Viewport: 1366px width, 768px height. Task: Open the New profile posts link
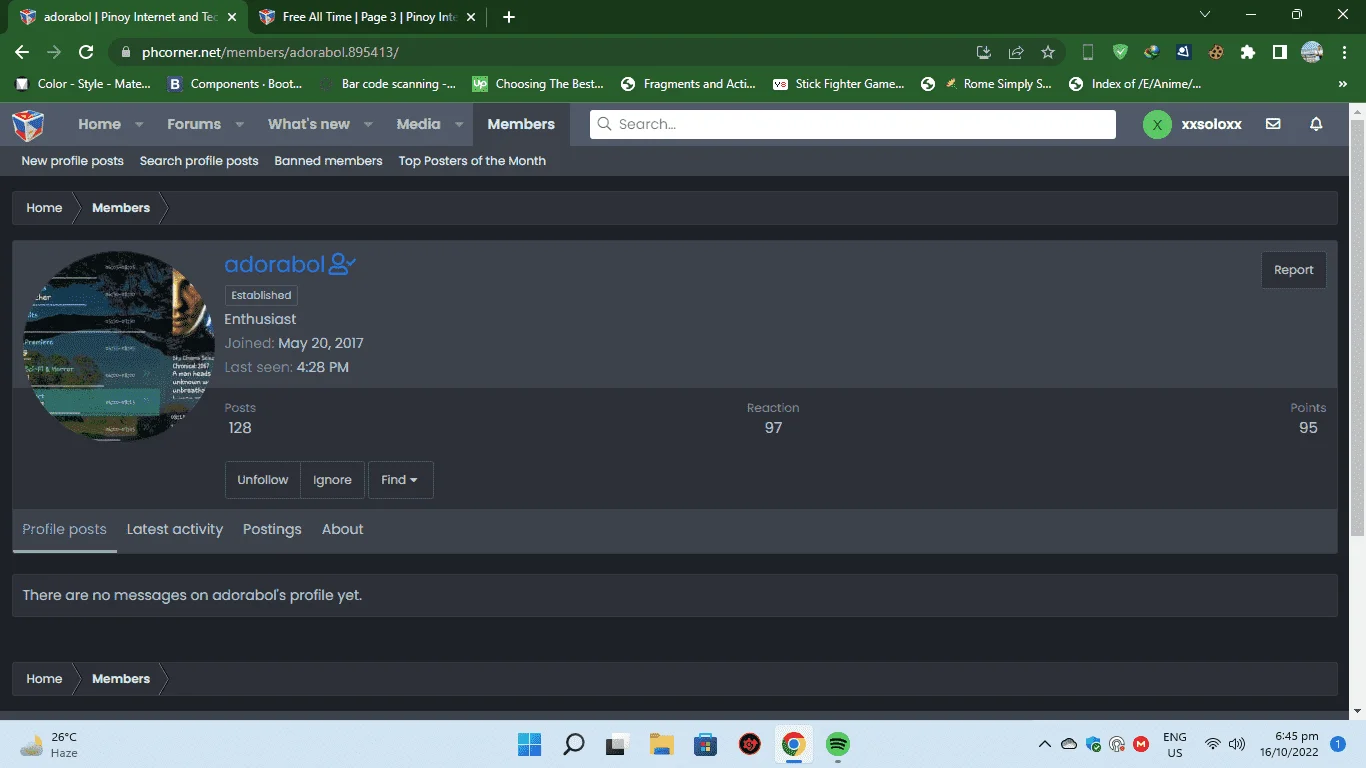pyautogui.click(x=72, y=161)
